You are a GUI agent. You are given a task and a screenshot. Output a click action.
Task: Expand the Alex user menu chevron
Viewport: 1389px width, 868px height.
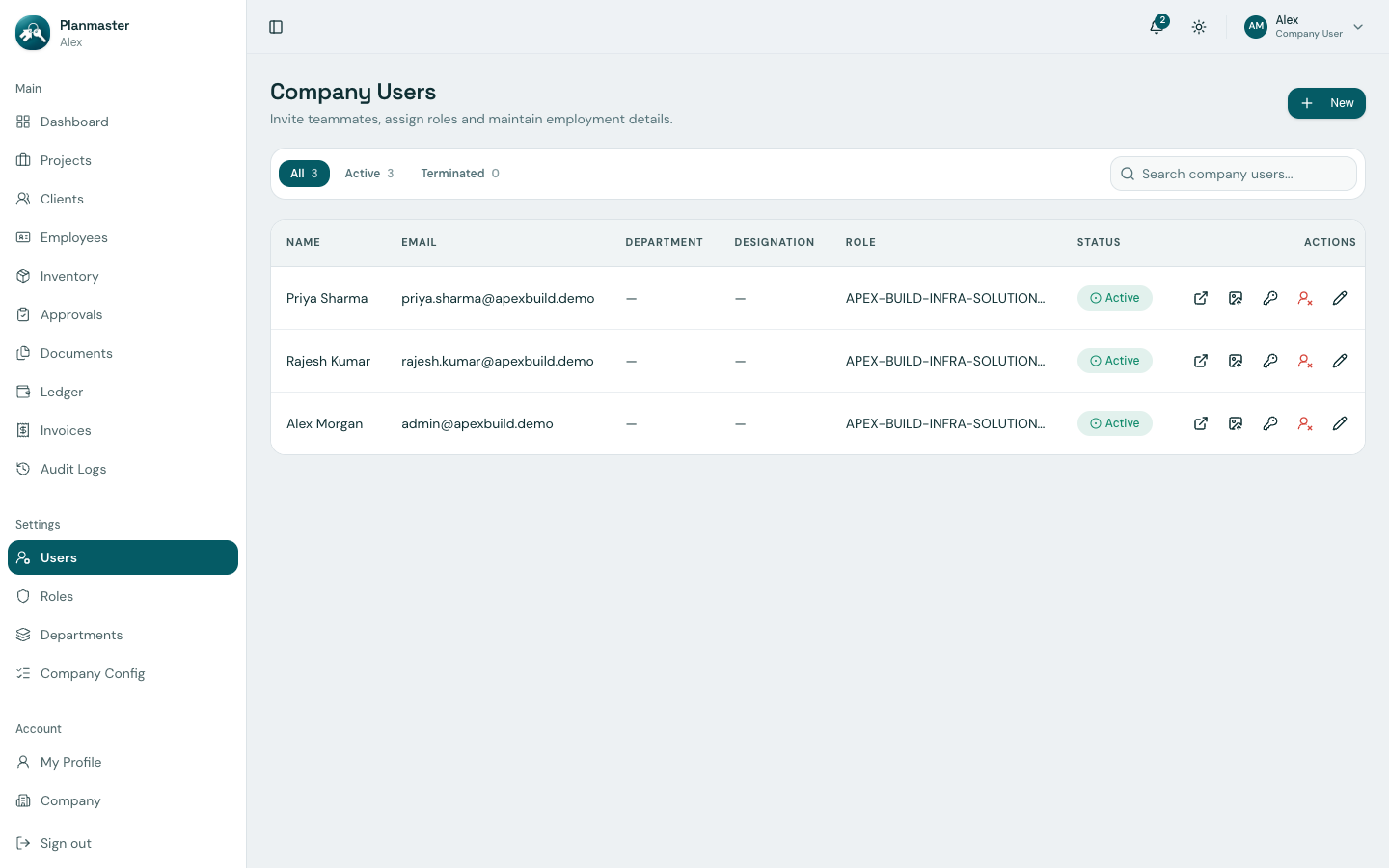pyautogui.click(x=1358, y=27)
